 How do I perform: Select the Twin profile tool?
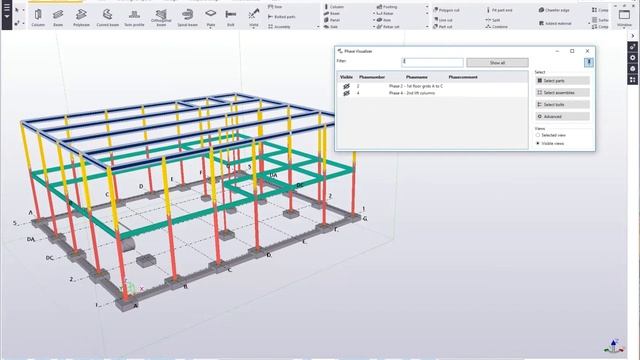(134, 17)
